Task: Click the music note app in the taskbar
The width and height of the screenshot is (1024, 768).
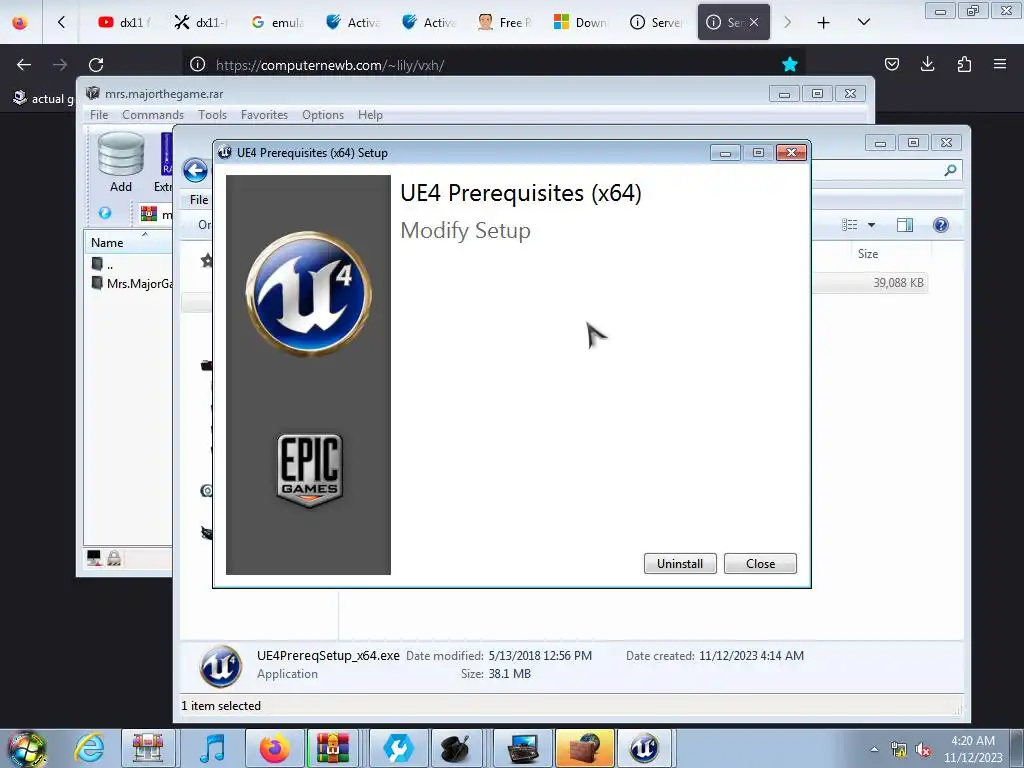Action: 212,748
